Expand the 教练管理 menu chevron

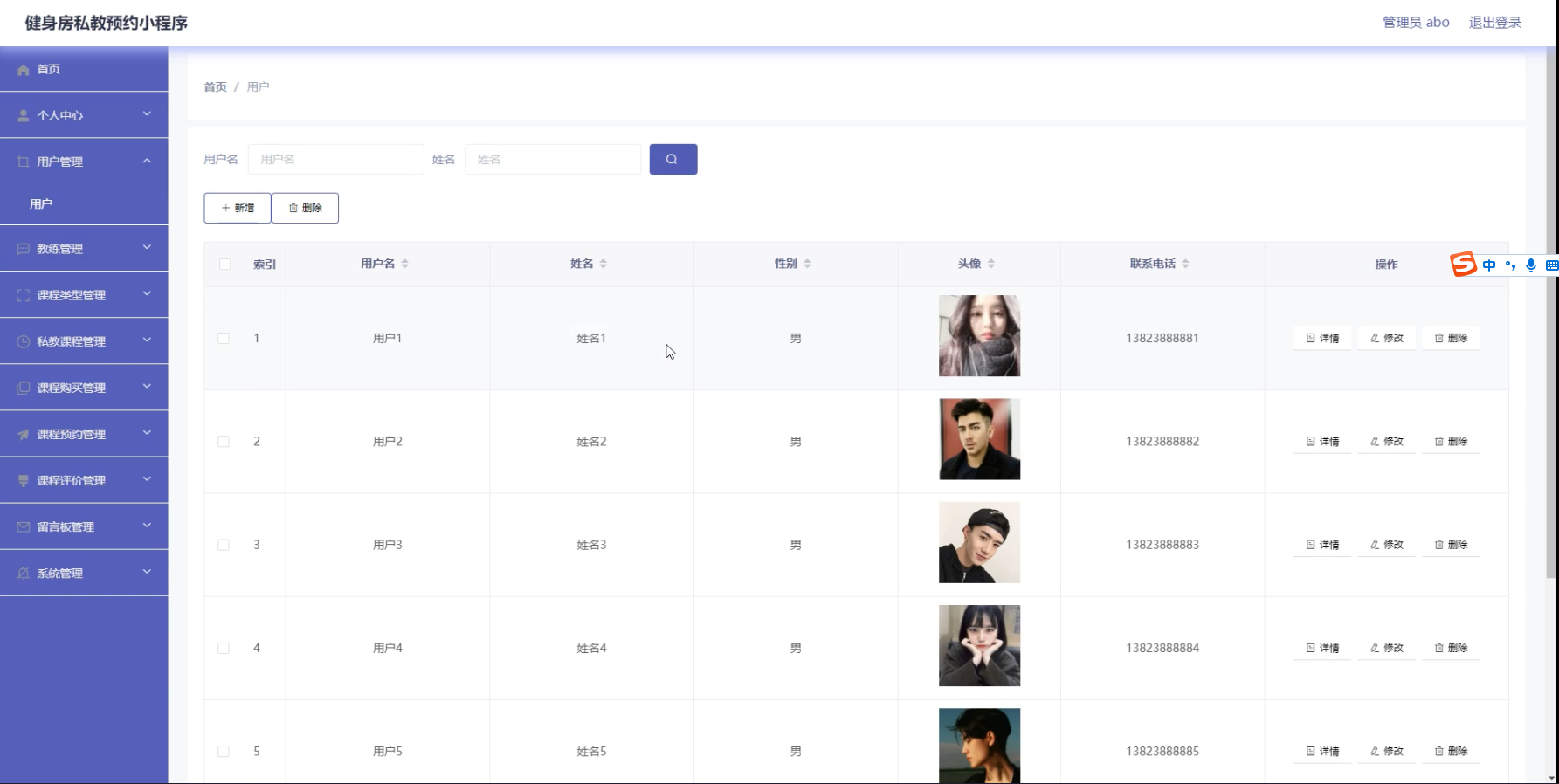[147, 248]
